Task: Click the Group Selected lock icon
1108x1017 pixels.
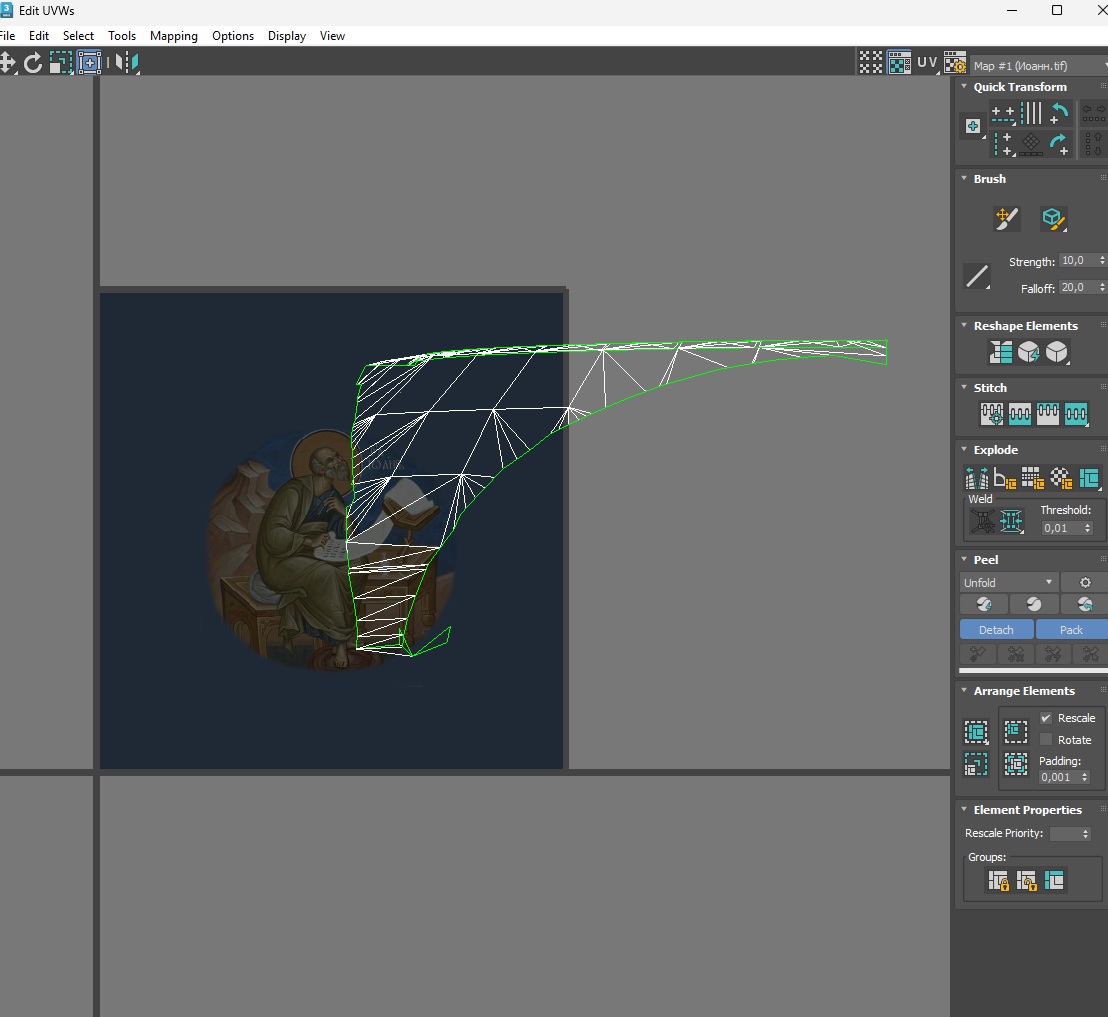Action: pos(998,881)
